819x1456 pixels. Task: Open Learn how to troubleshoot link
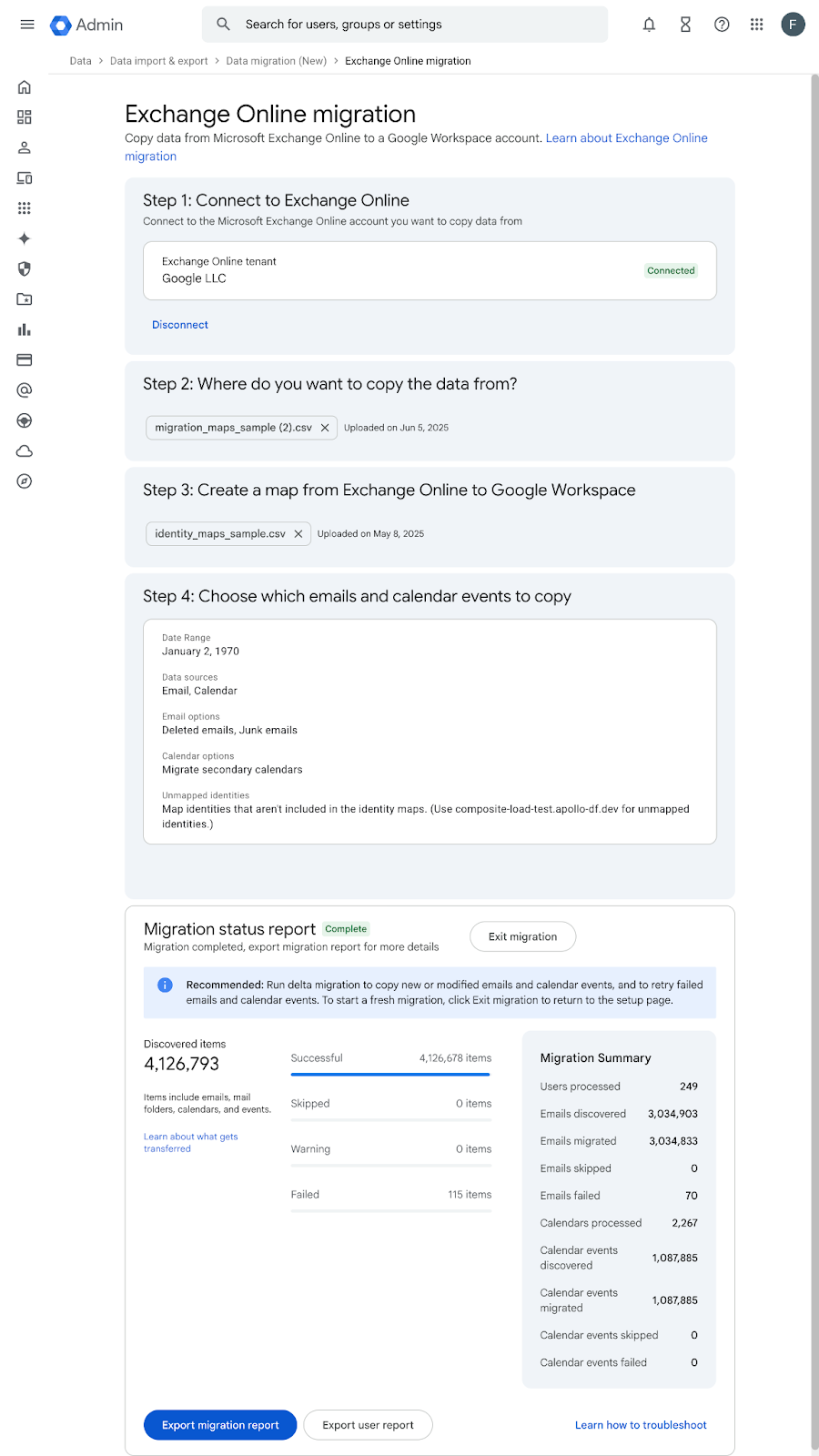click(641, 1425)
